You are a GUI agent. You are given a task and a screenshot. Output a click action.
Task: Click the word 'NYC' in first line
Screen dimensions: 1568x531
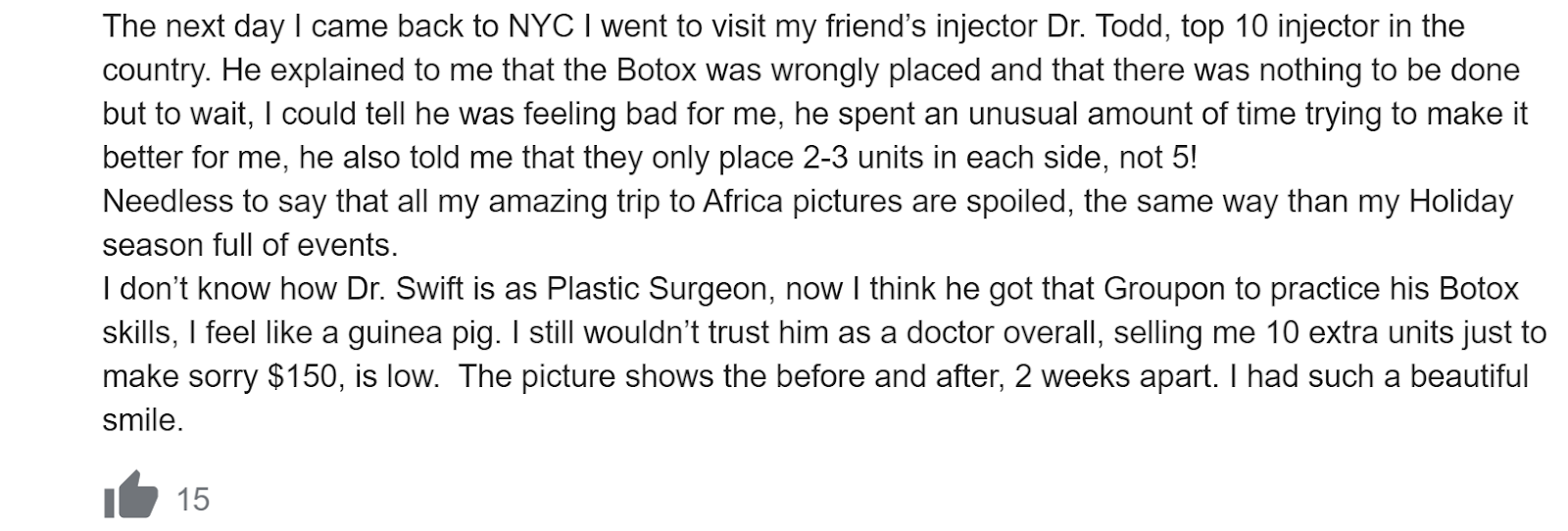[x=542, y=26]
